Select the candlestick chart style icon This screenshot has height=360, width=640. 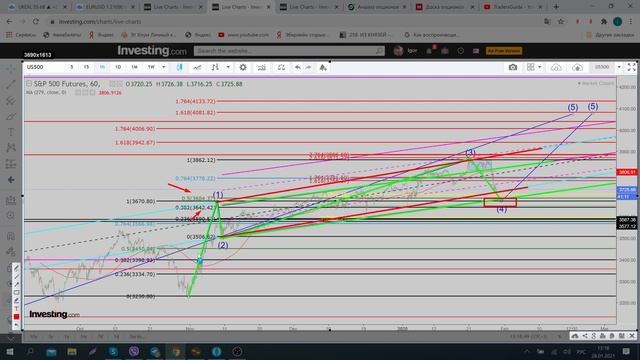pos(179,67)
